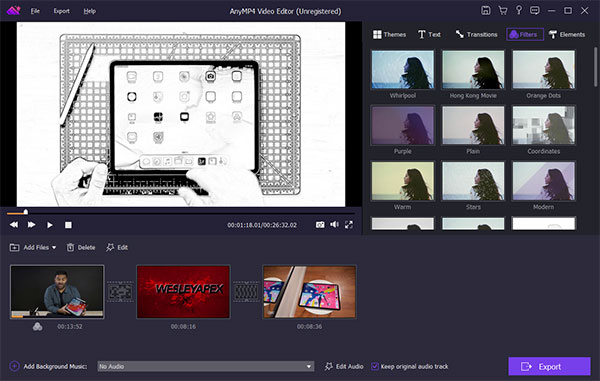Click the video progress seek bar
This screenshot has height=381, width=600.
[181, 212]
